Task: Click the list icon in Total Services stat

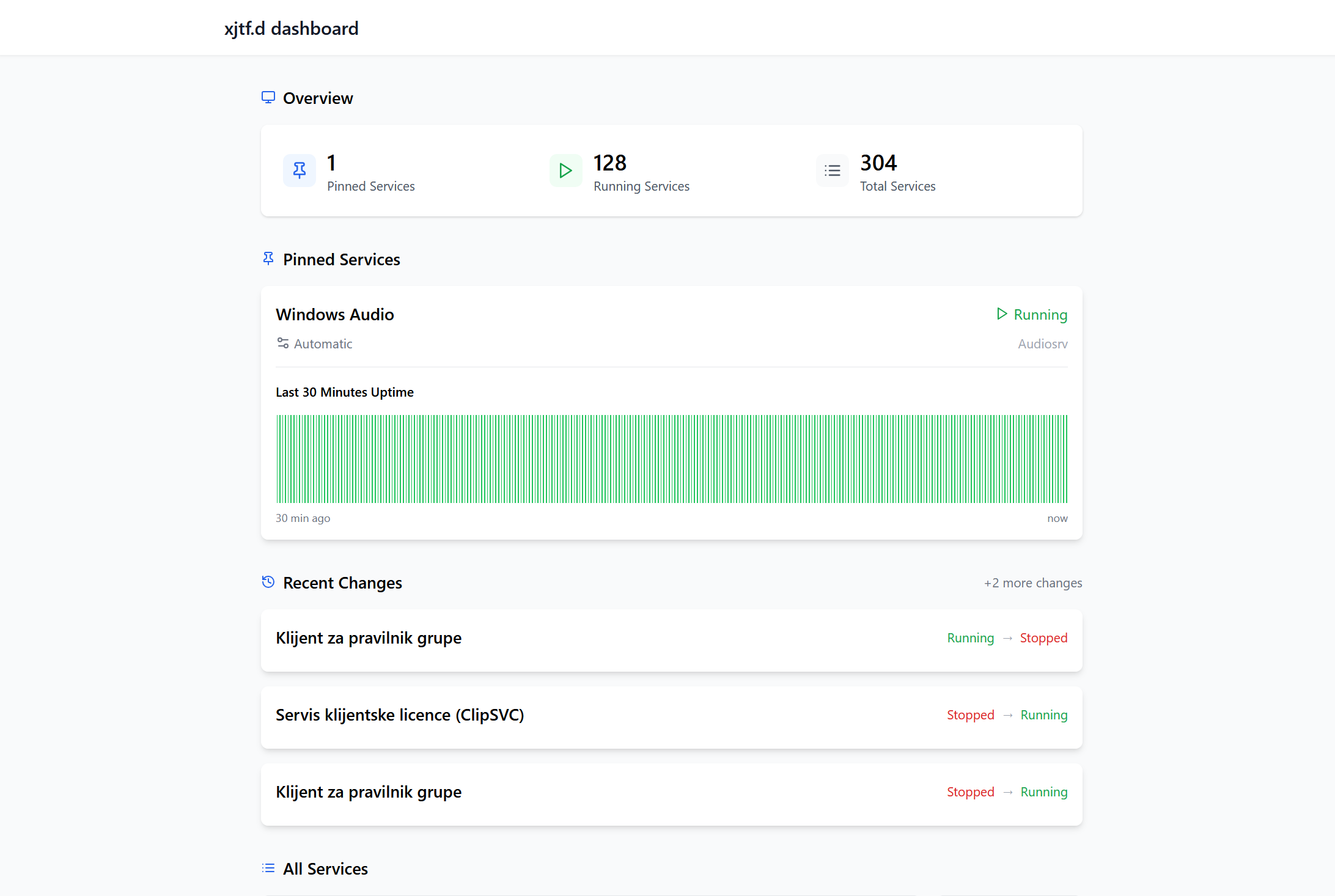Action: click(x=833, y=171)
